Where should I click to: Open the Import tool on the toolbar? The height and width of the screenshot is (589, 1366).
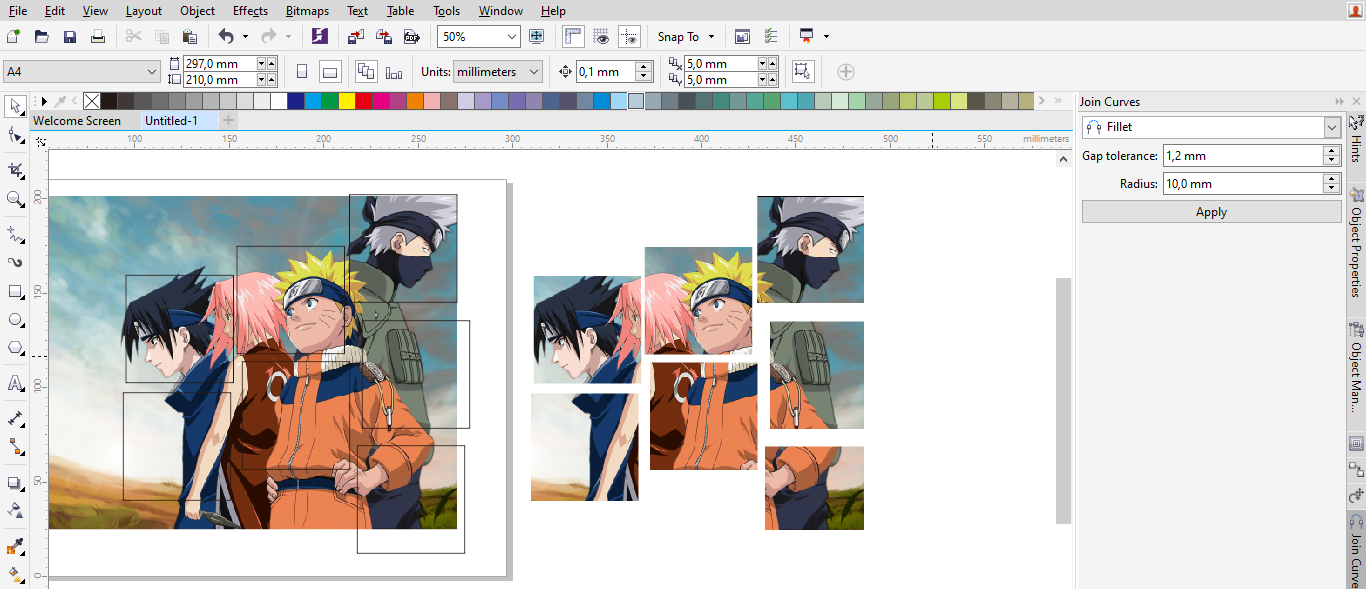pyautogui.click(x=355, y=36)
